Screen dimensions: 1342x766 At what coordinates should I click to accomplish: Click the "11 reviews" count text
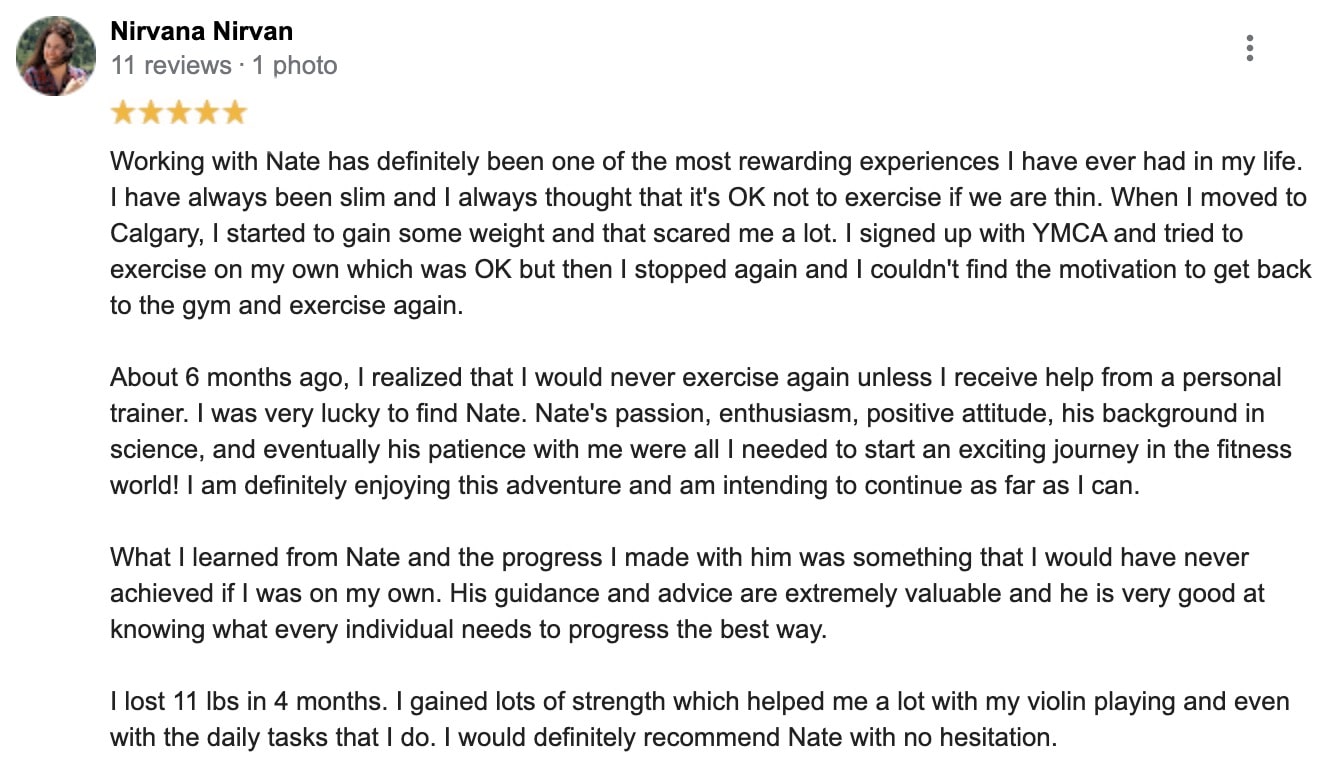[x=171, y=66]
